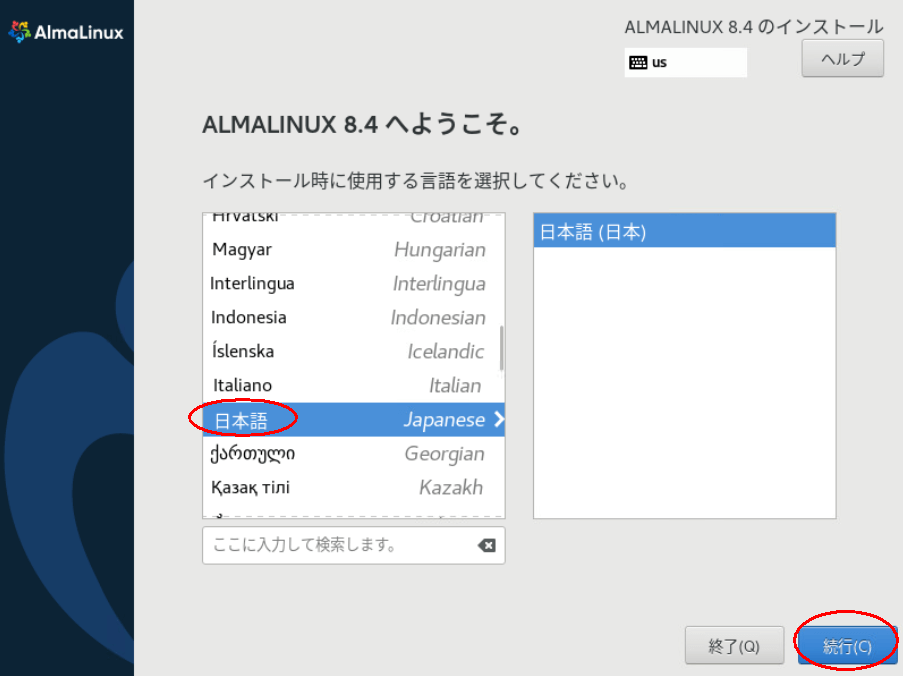The width and height of the screenshot is (903, 676).
Task: Expand the Japanese row chevron arrow
Action: 499,419
